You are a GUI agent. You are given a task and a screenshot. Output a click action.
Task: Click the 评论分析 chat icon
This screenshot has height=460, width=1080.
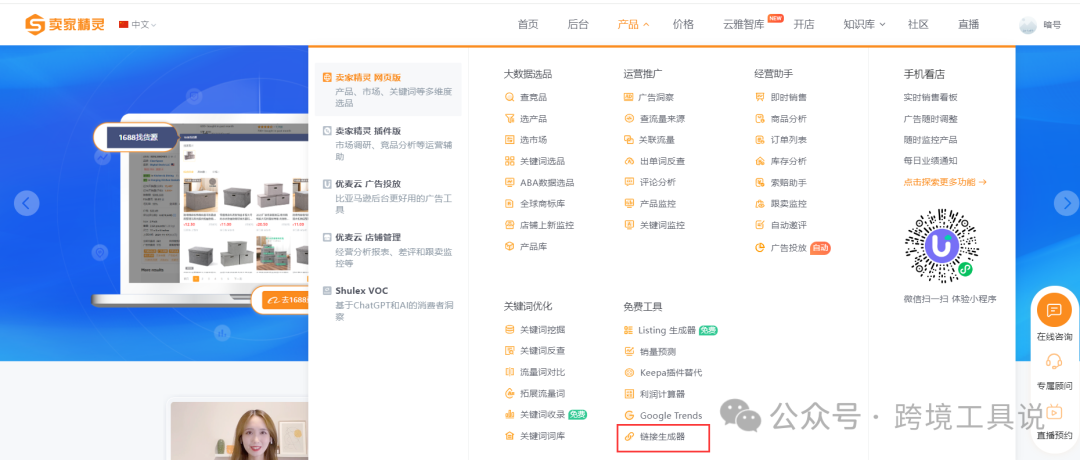[629, 182]
